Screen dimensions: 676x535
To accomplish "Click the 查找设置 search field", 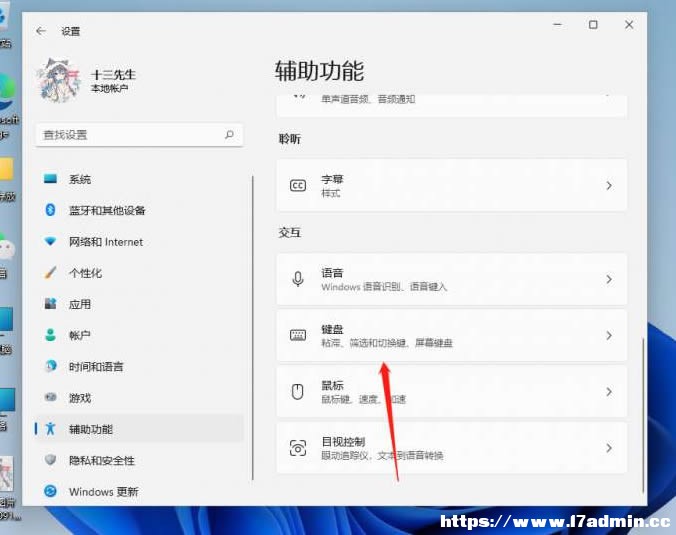I will tap(139, 135).
